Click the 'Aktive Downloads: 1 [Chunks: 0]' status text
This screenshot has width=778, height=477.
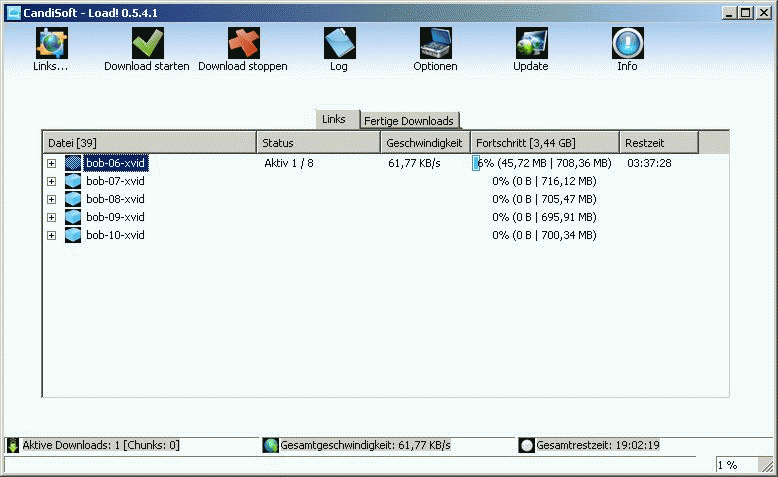(101, 445)
